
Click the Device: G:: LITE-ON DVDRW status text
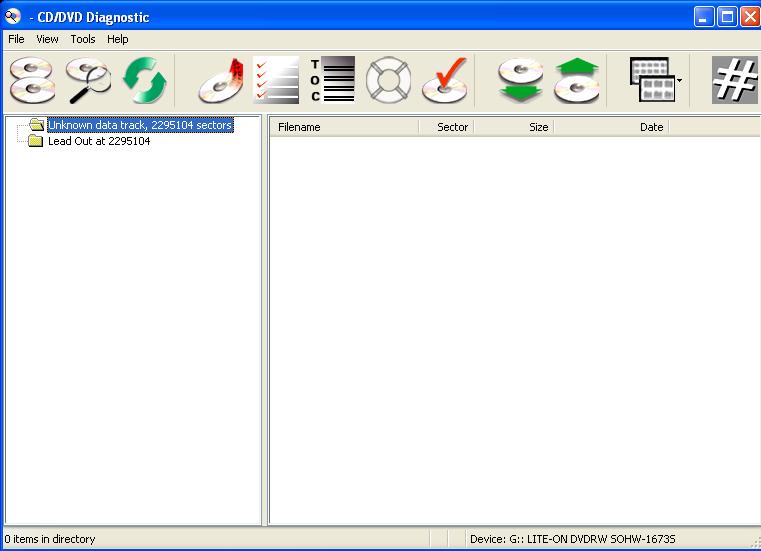click(573, 539)
